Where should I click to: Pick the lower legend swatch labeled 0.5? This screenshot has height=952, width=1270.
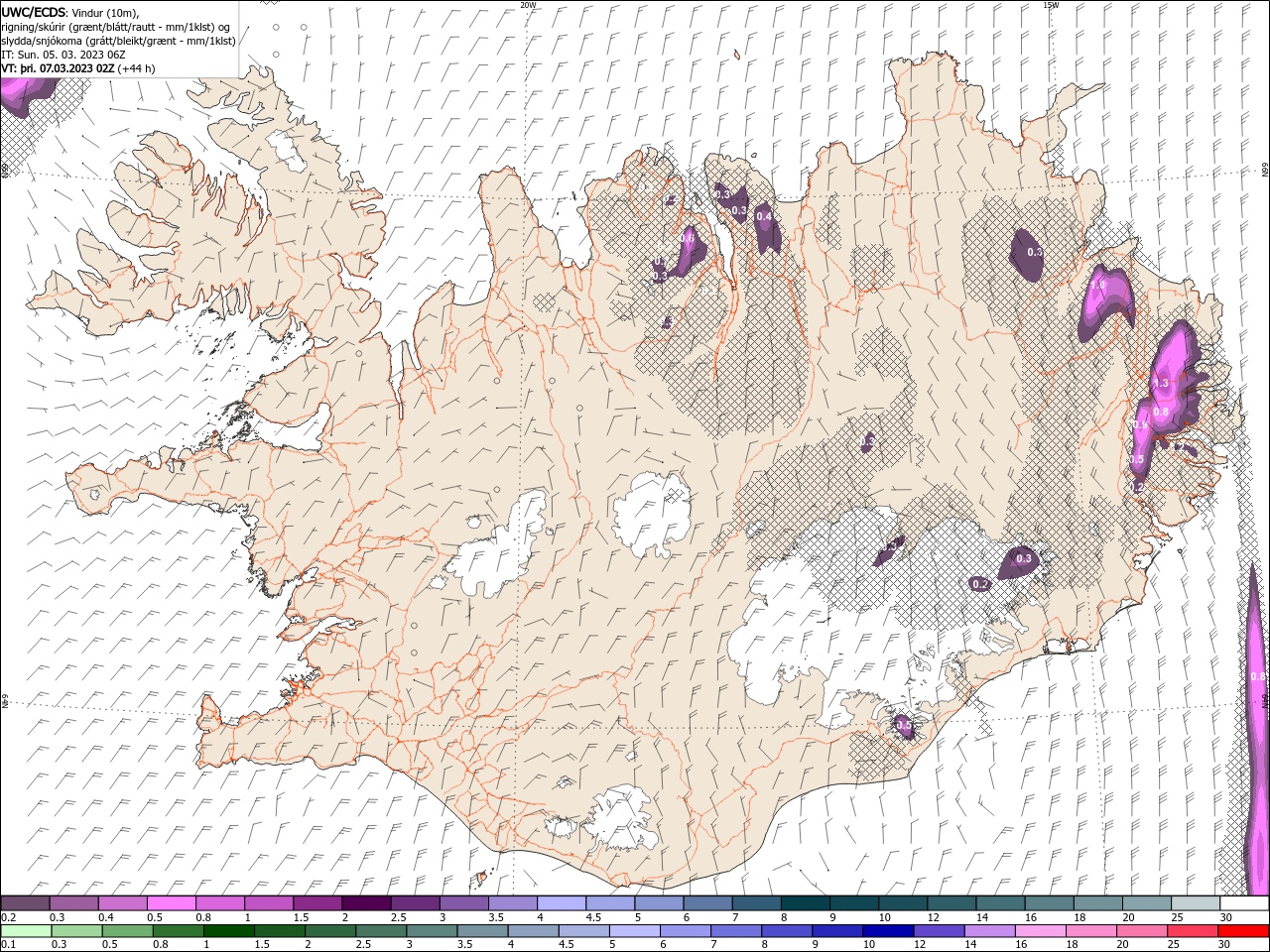127,931
